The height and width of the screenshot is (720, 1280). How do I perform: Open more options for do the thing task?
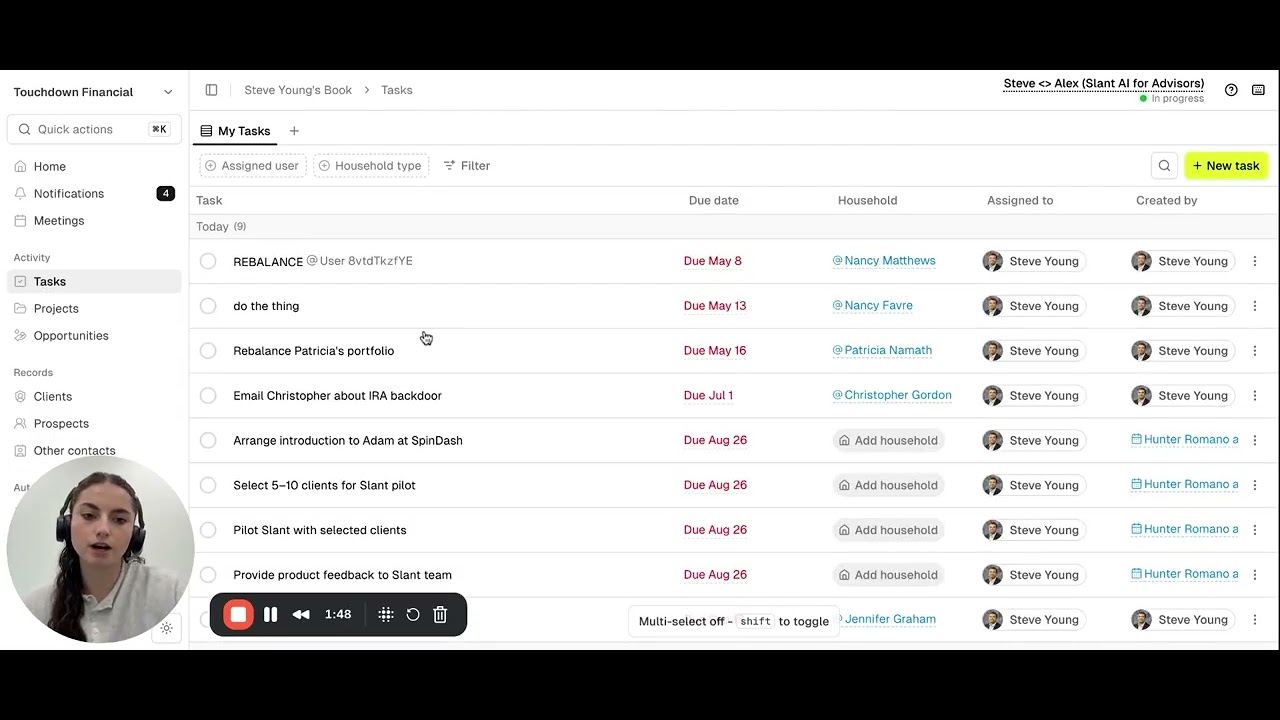coord(1254,306)
